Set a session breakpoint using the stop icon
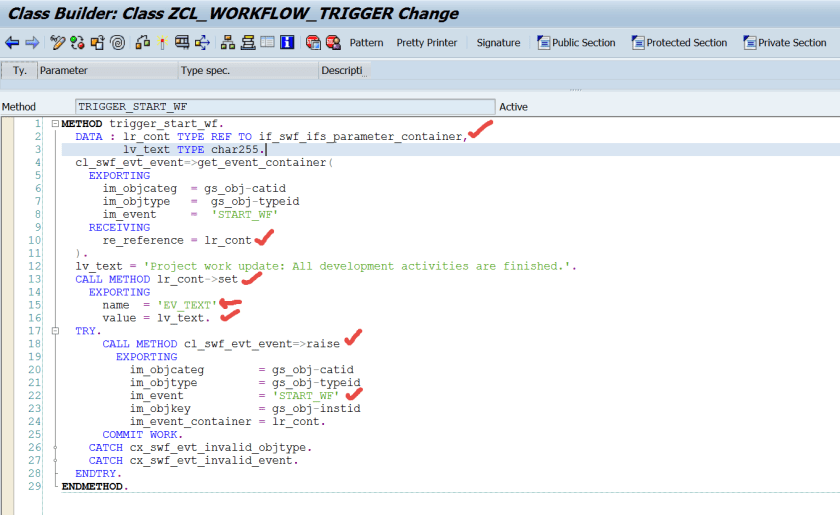This screenshot has width=840, height=515. (313, 43)
